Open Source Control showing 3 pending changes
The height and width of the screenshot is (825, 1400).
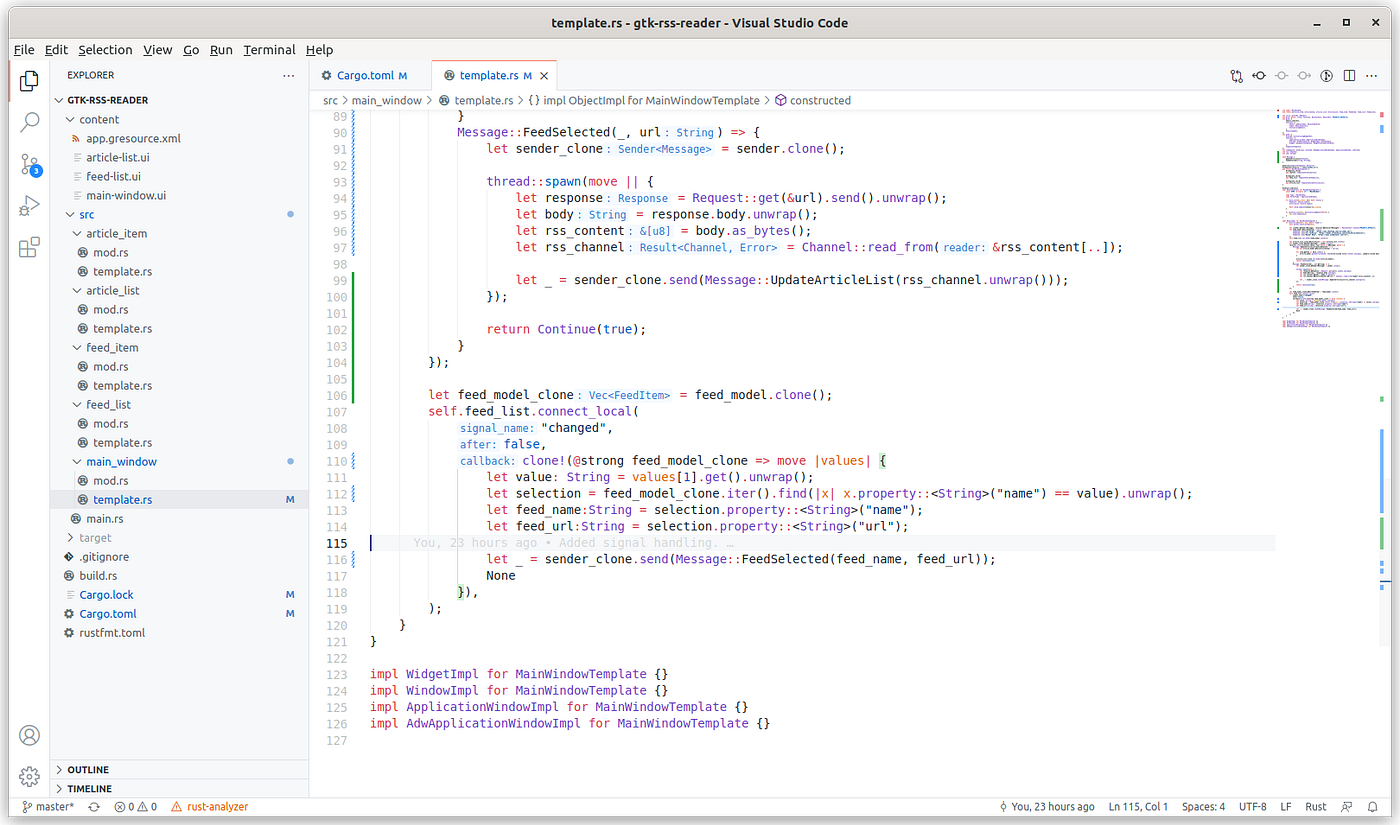29,162
